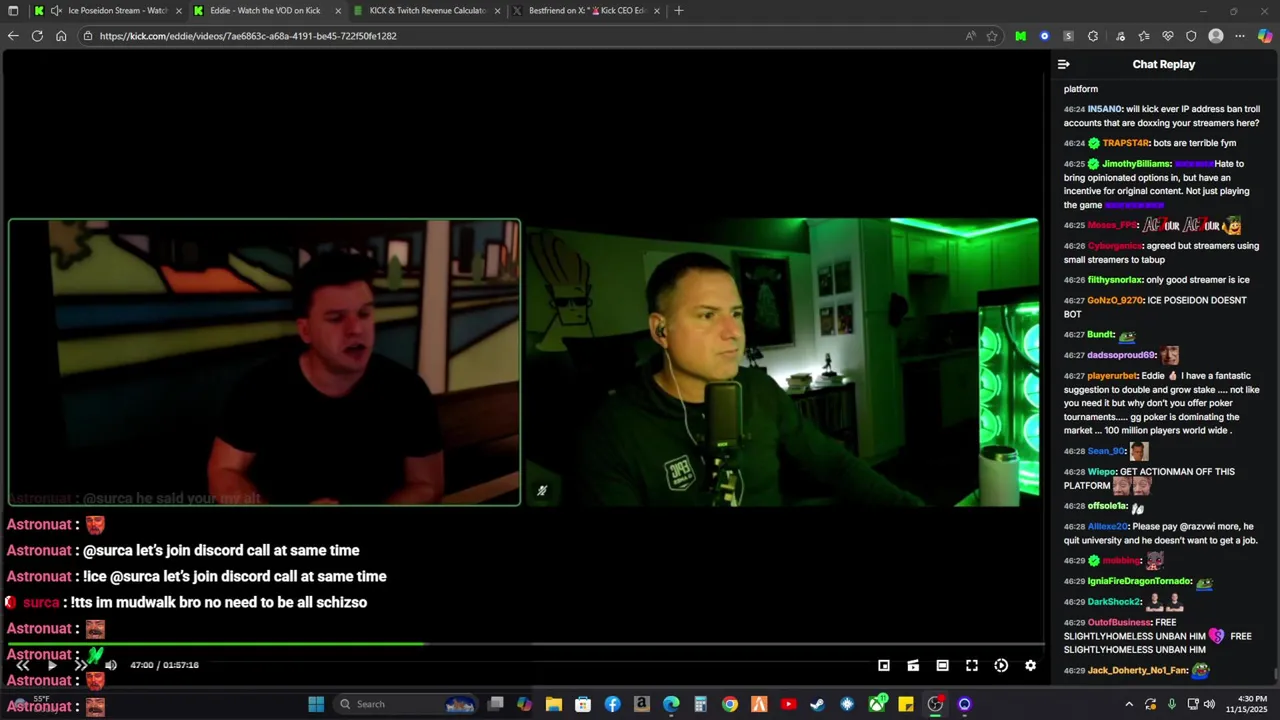Open Steam from the taskbar
Screen dimensions: 1280x720
click(818, 704)
